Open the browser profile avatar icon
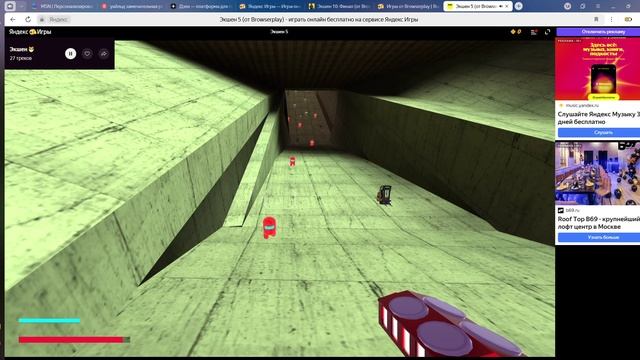This screenshot has height=360, width=640. [567, 6]
